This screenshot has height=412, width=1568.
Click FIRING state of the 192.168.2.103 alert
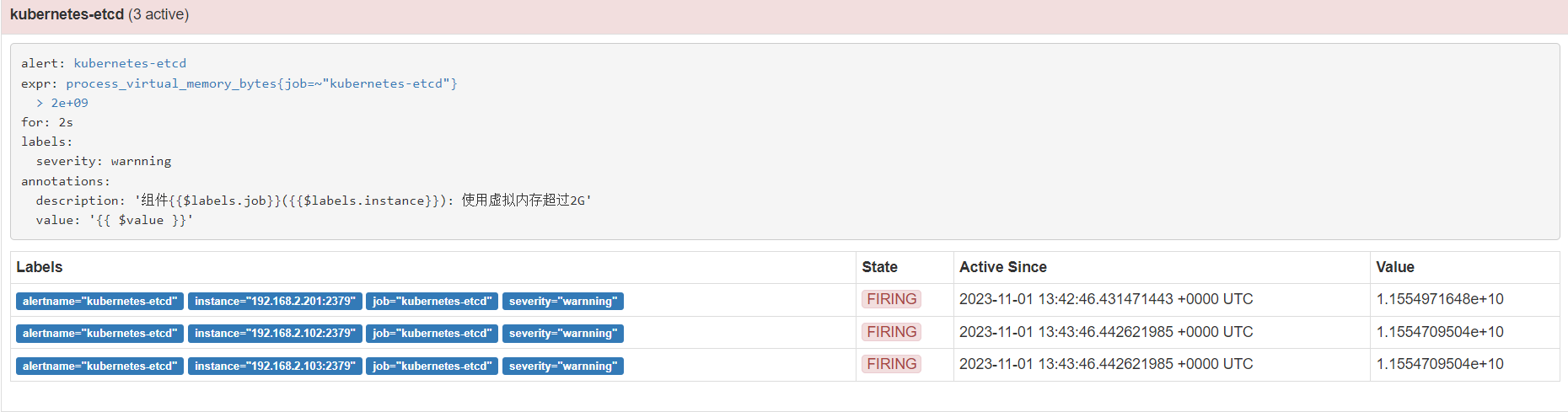click(891, 364)
